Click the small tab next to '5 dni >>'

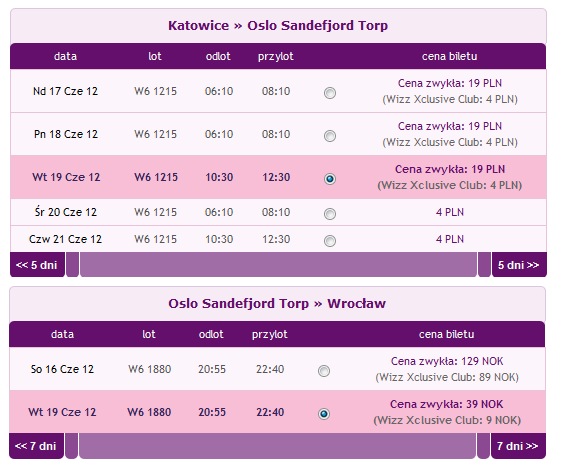point(484,265)
